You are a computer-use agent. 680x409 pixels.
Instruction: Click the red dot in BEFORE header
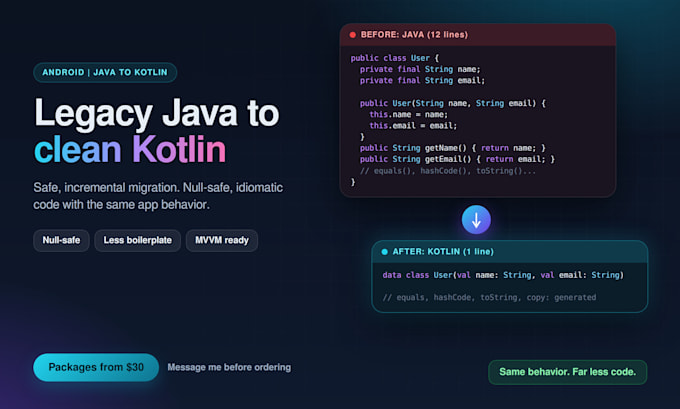click(353, 35)
